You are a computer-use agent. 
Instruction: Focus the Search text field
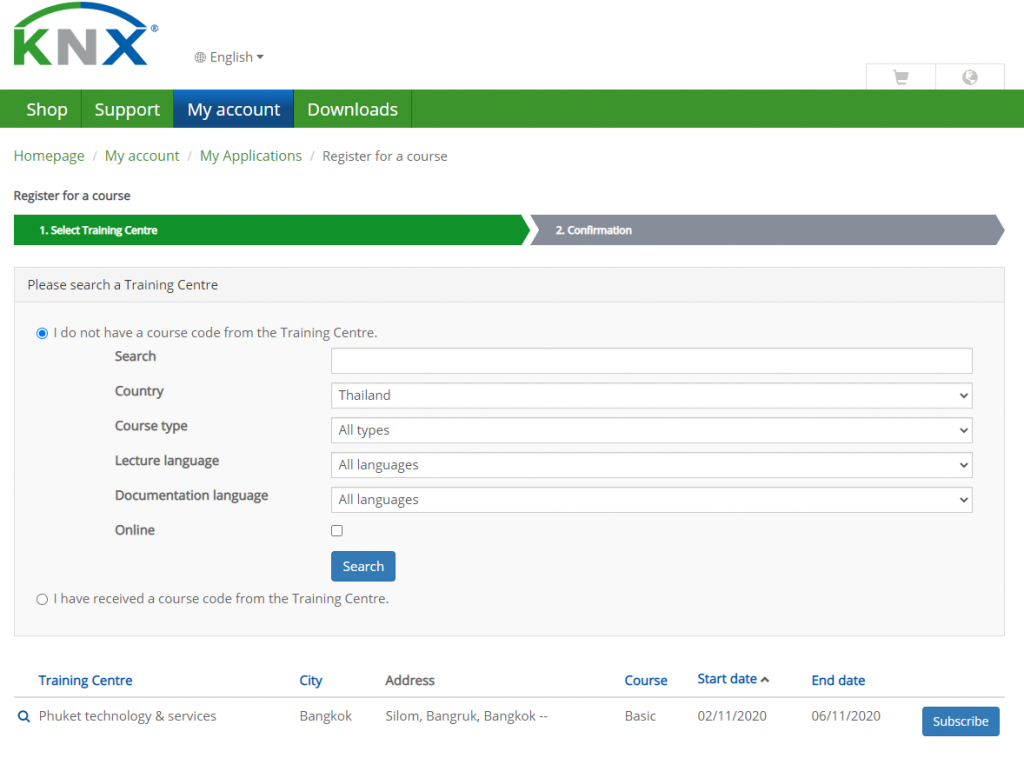pyautogui.click(x=651, y=361)
